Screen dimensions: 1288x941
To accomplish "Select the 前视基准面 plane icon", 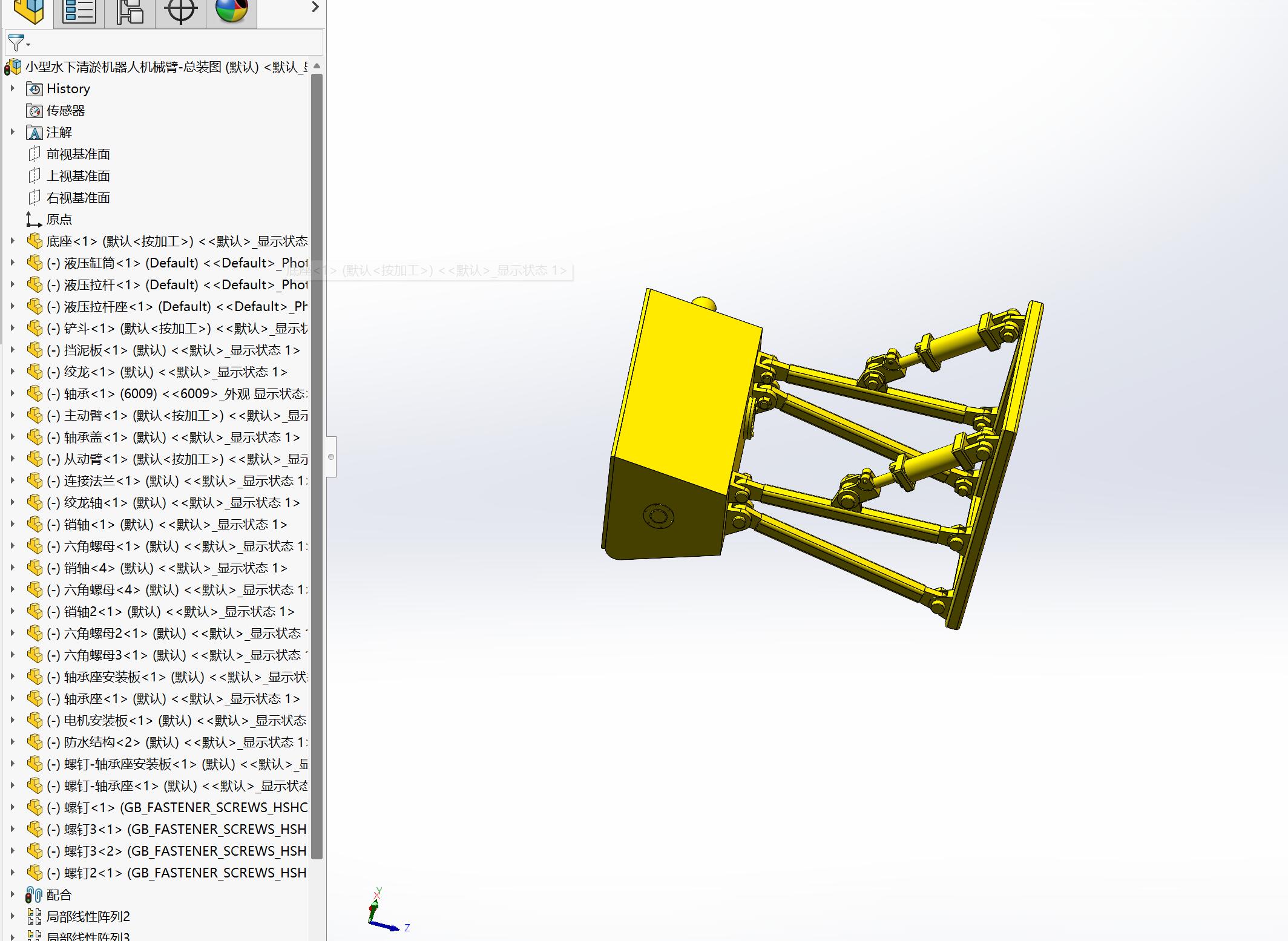I will pos(34,154).
